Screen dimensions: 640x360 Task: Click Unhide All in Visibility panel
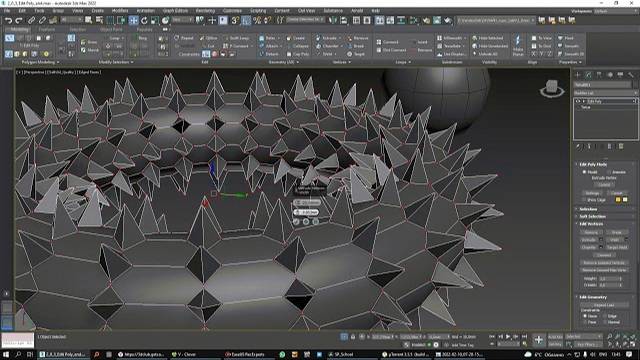tap(484, 54)
